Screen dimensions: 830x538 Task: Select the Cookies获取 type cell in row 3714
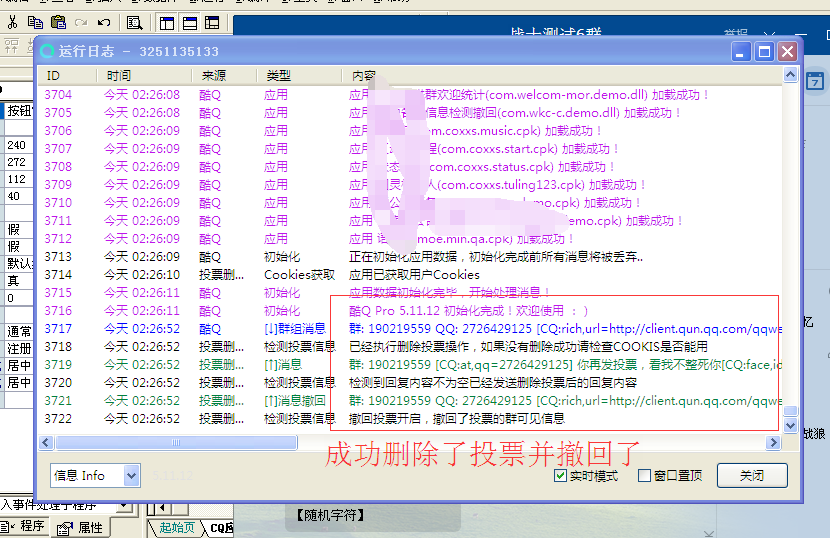click(299, 275)
